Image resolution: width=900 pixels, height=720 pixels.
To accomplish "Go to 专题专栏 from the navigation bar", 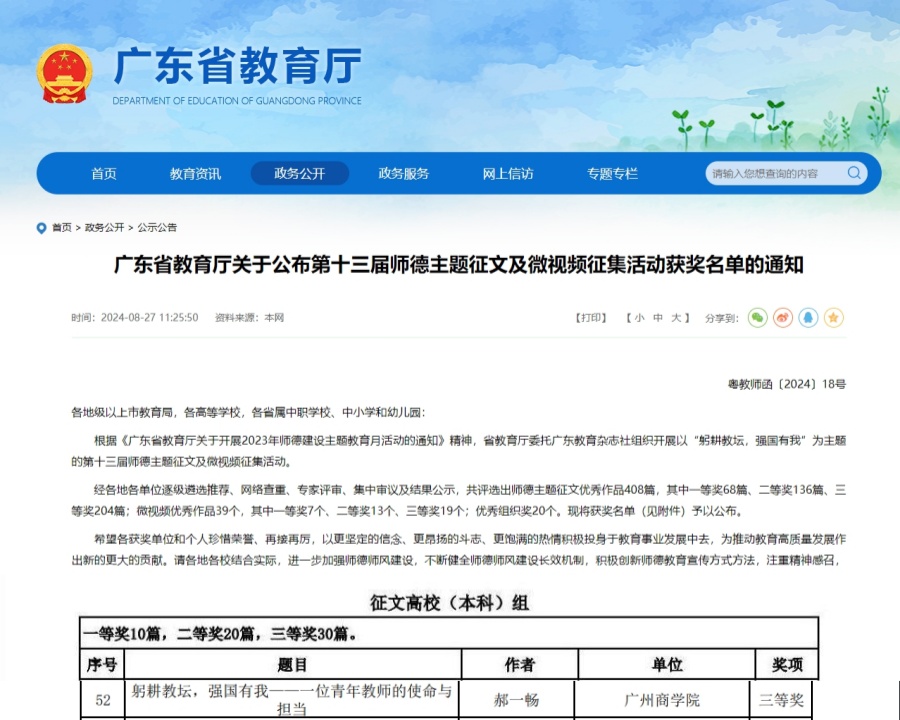I will point(613,172).
